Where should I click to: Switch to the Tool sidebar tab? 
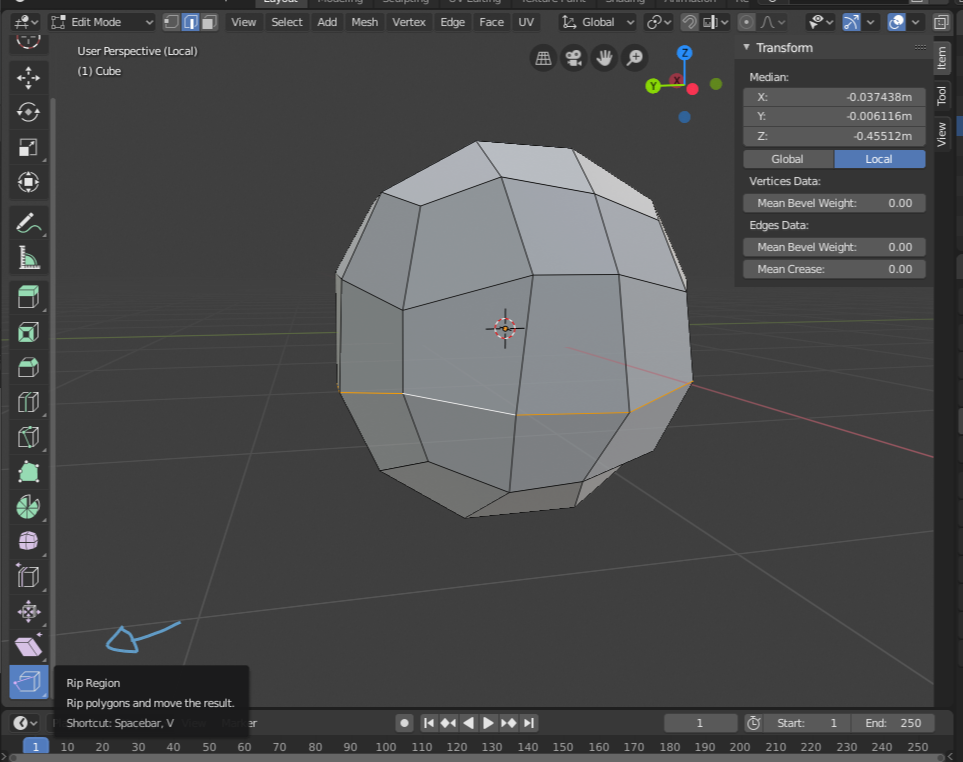[942, 96]
